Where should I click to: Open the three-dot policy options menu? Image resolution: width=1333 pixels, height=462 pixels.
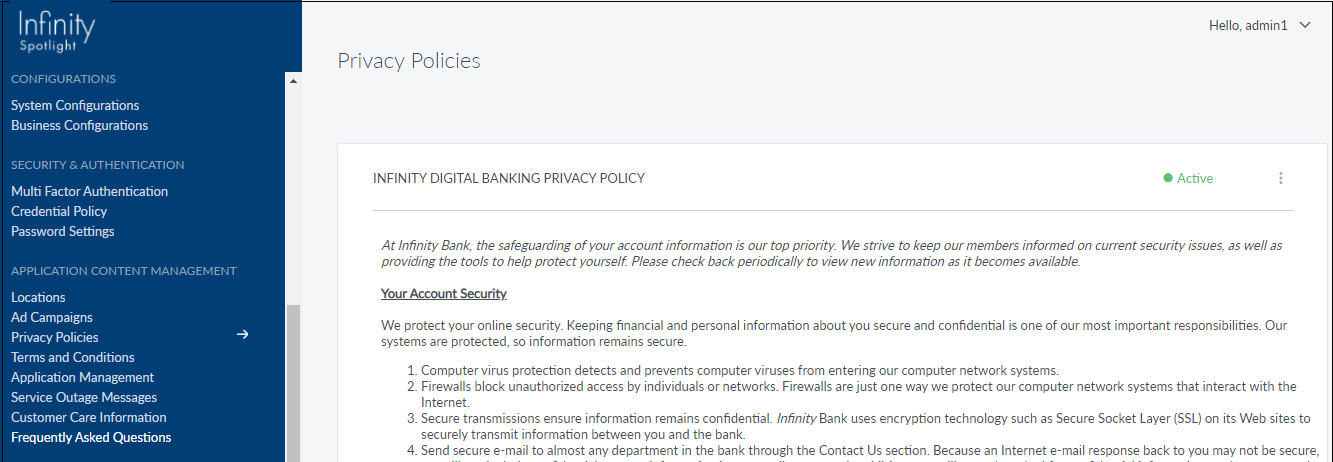point(1280,178)
